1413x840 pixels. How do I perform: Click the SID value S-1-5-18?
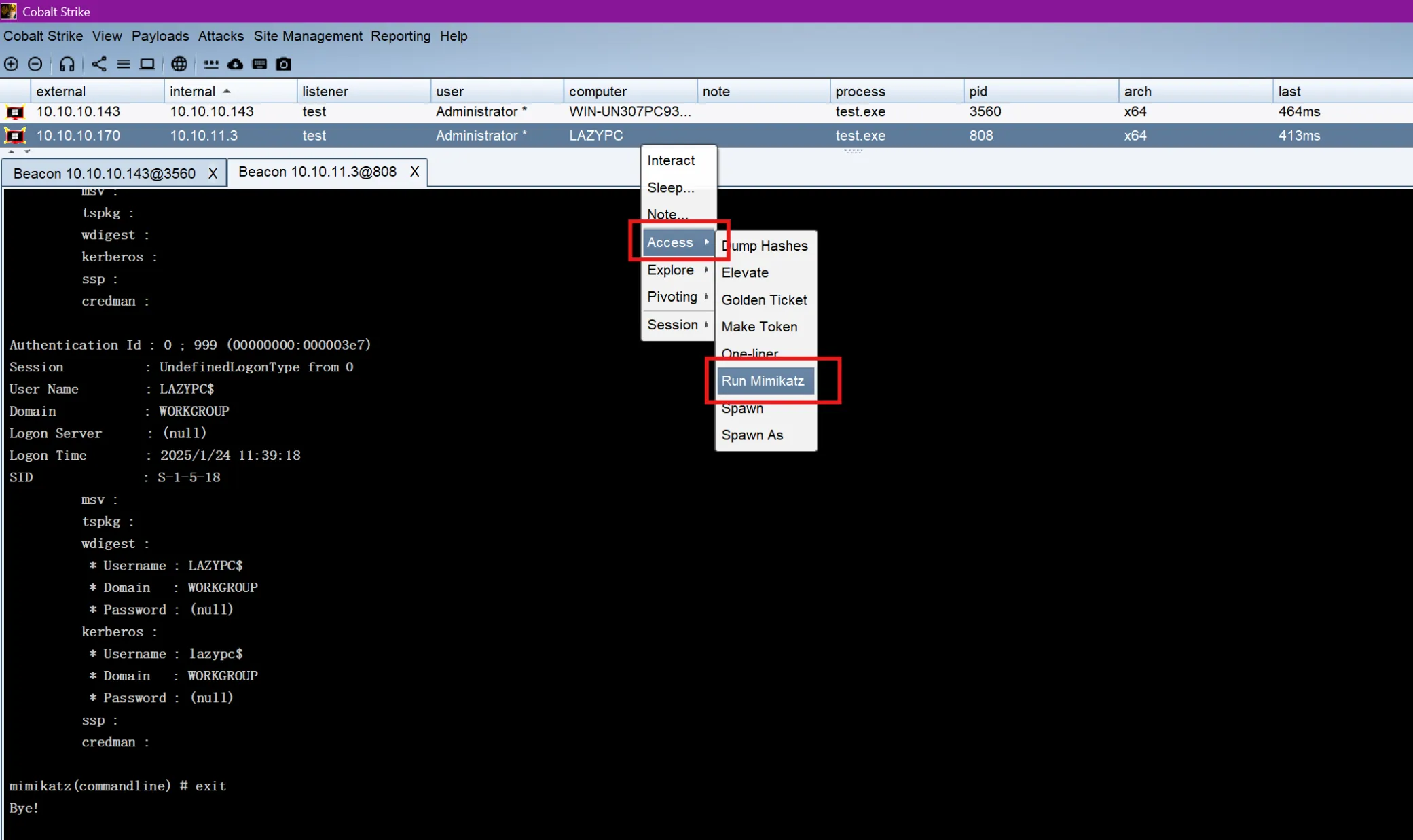189,477
